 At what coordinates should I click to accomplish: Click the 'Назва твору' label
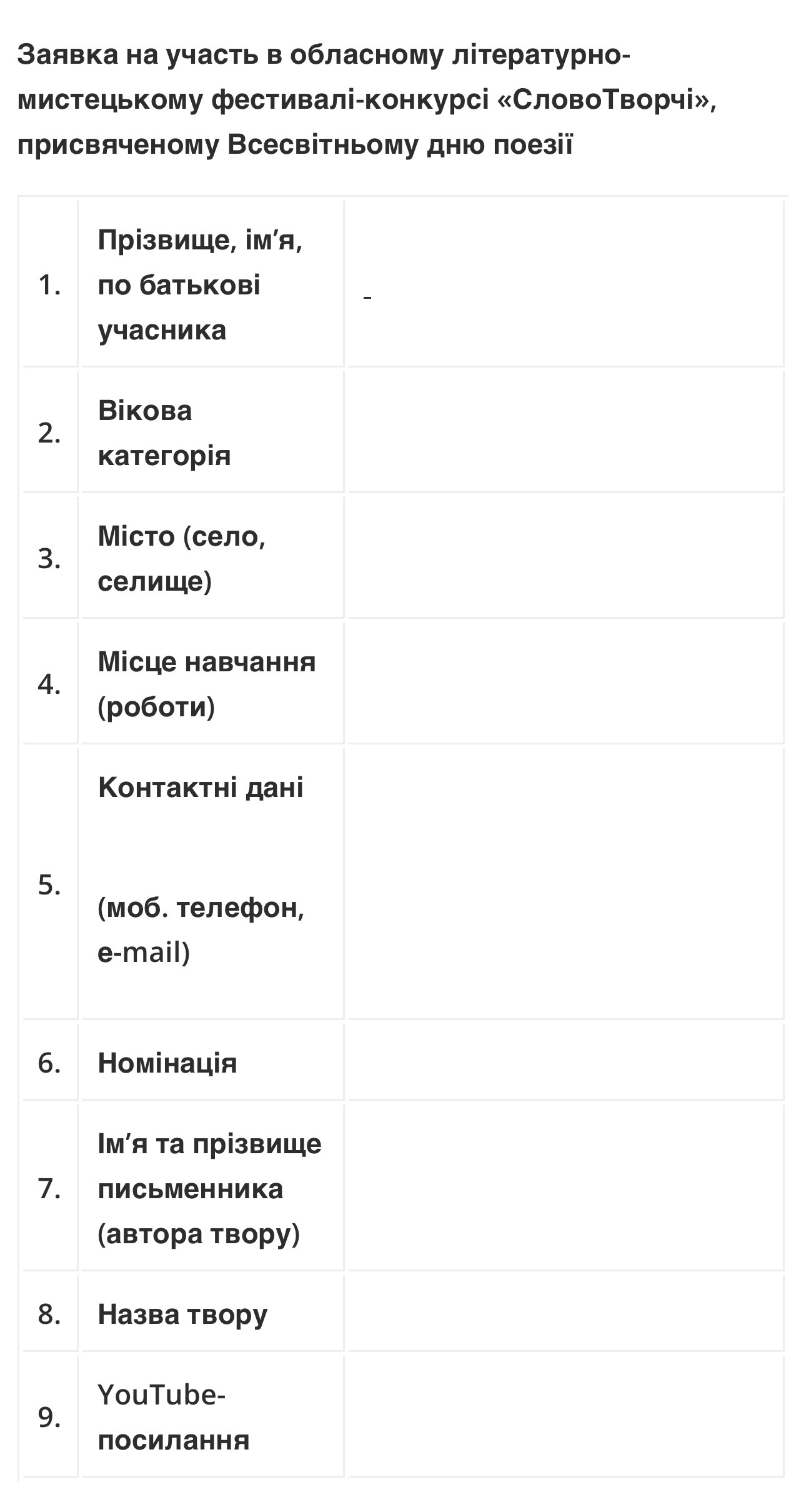[182, 1314]
